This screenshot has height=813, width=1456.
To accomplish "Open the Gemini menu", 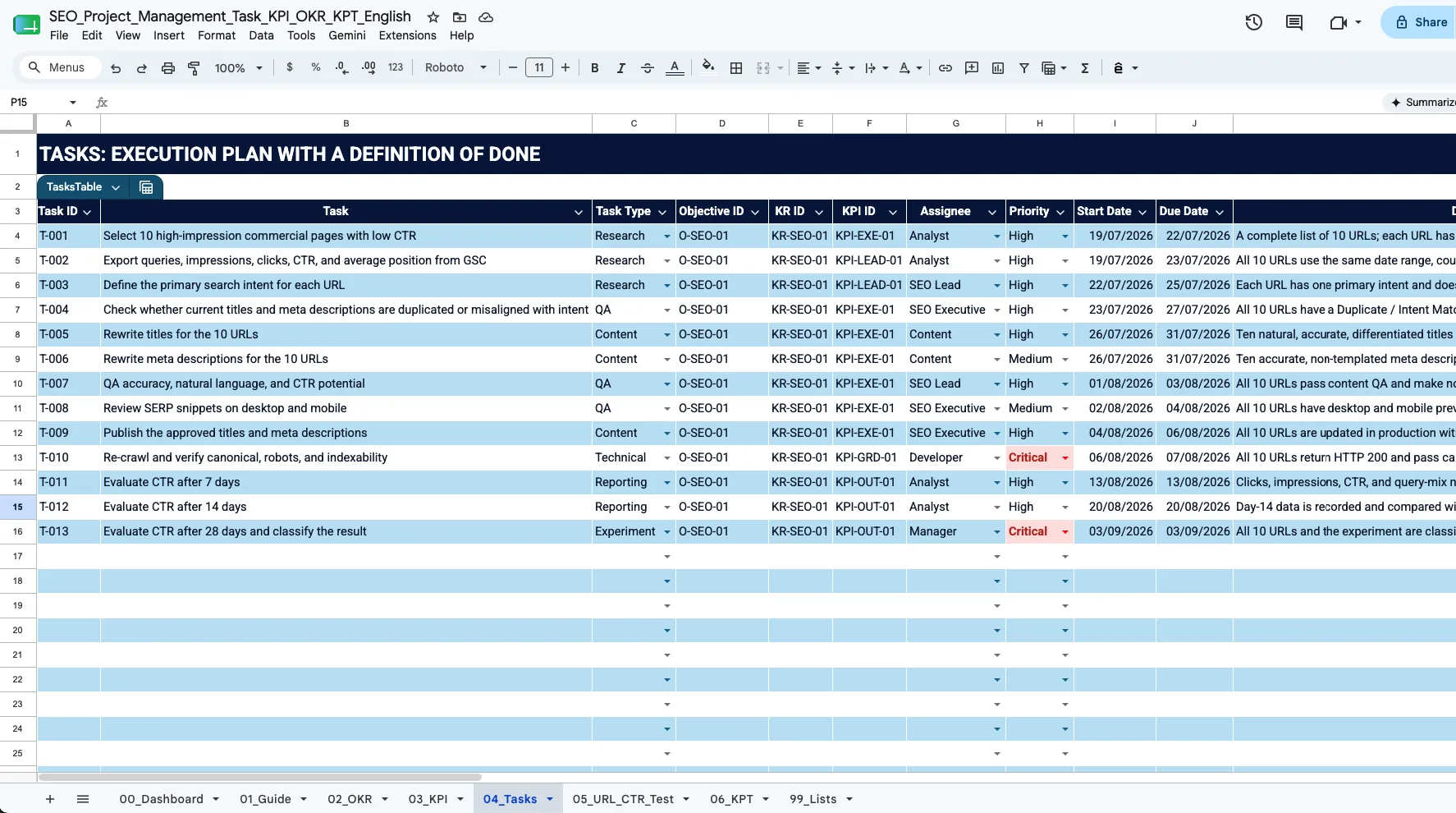I will click(x=347, y=35).
